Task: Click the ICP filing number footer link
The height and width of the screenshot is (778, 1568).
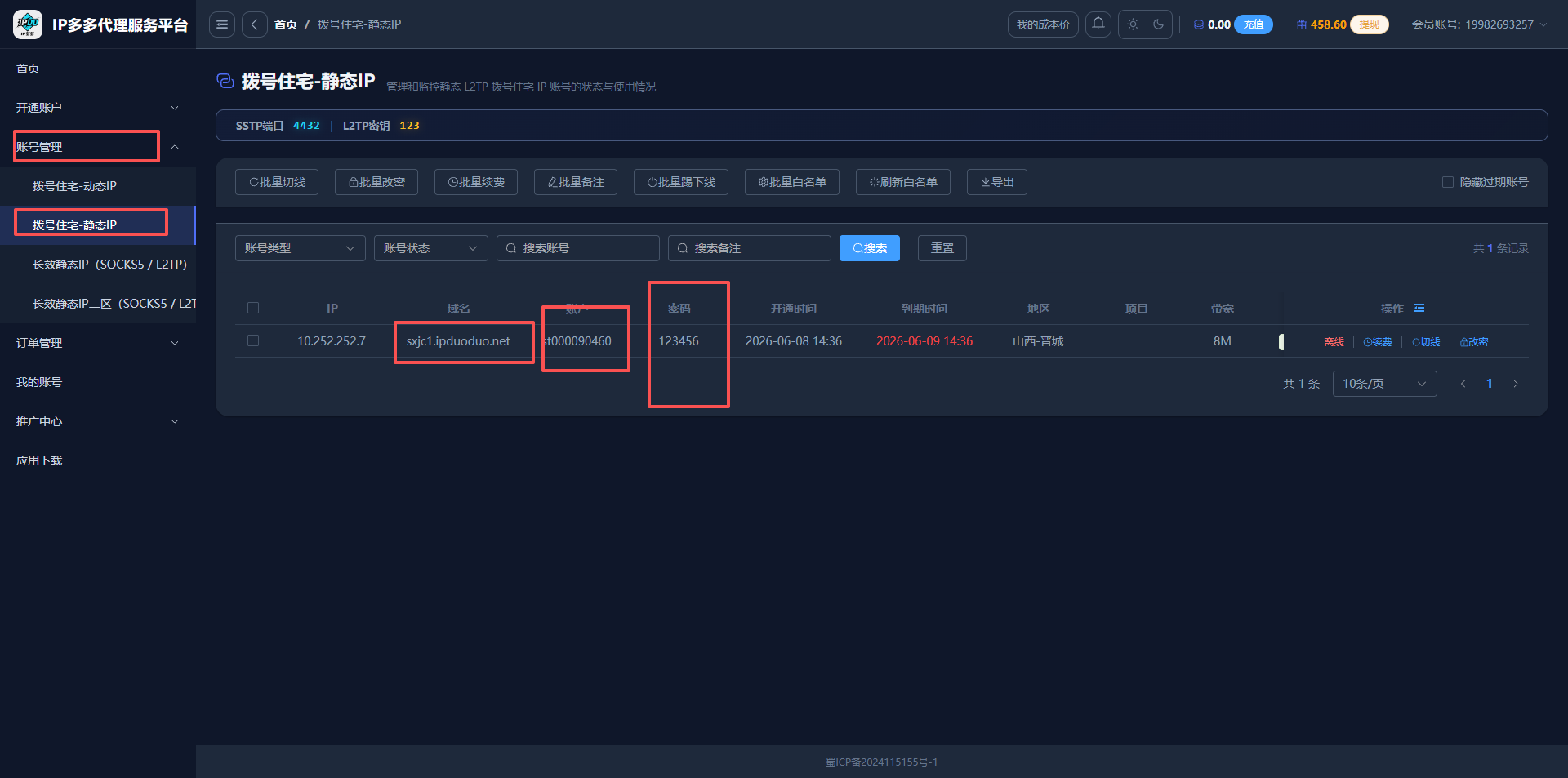Action: click(x=881, y=762)
